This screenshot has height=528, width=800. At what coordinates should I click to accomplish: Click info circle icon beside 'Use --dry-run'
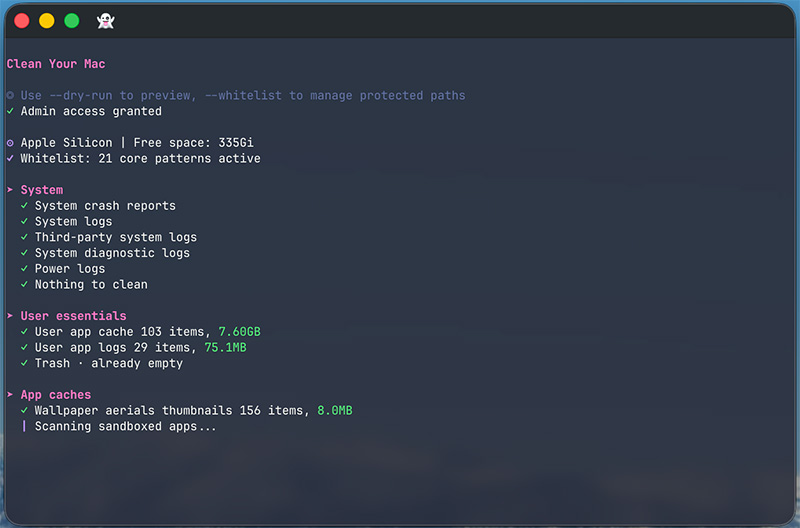10,95
